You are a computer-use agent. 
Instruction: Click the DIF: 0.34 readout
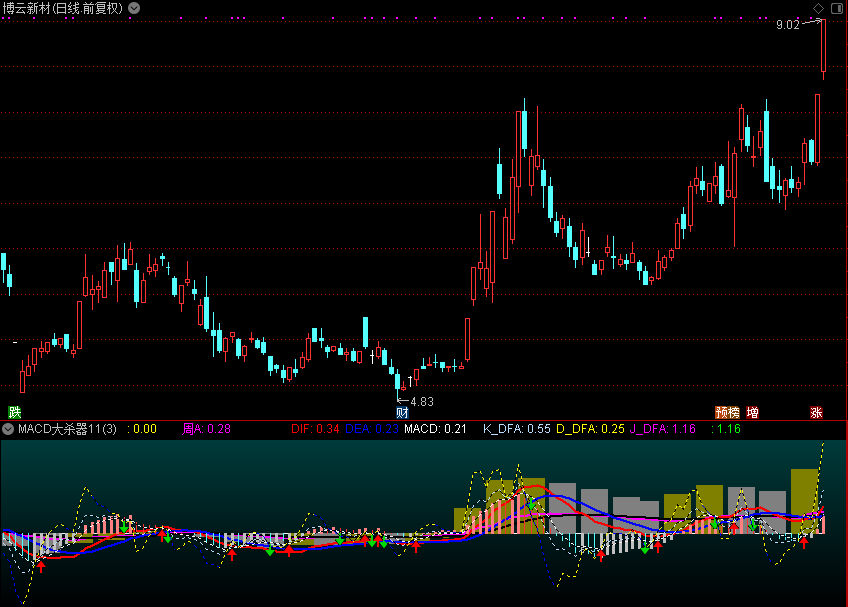[x=315, y=429]
